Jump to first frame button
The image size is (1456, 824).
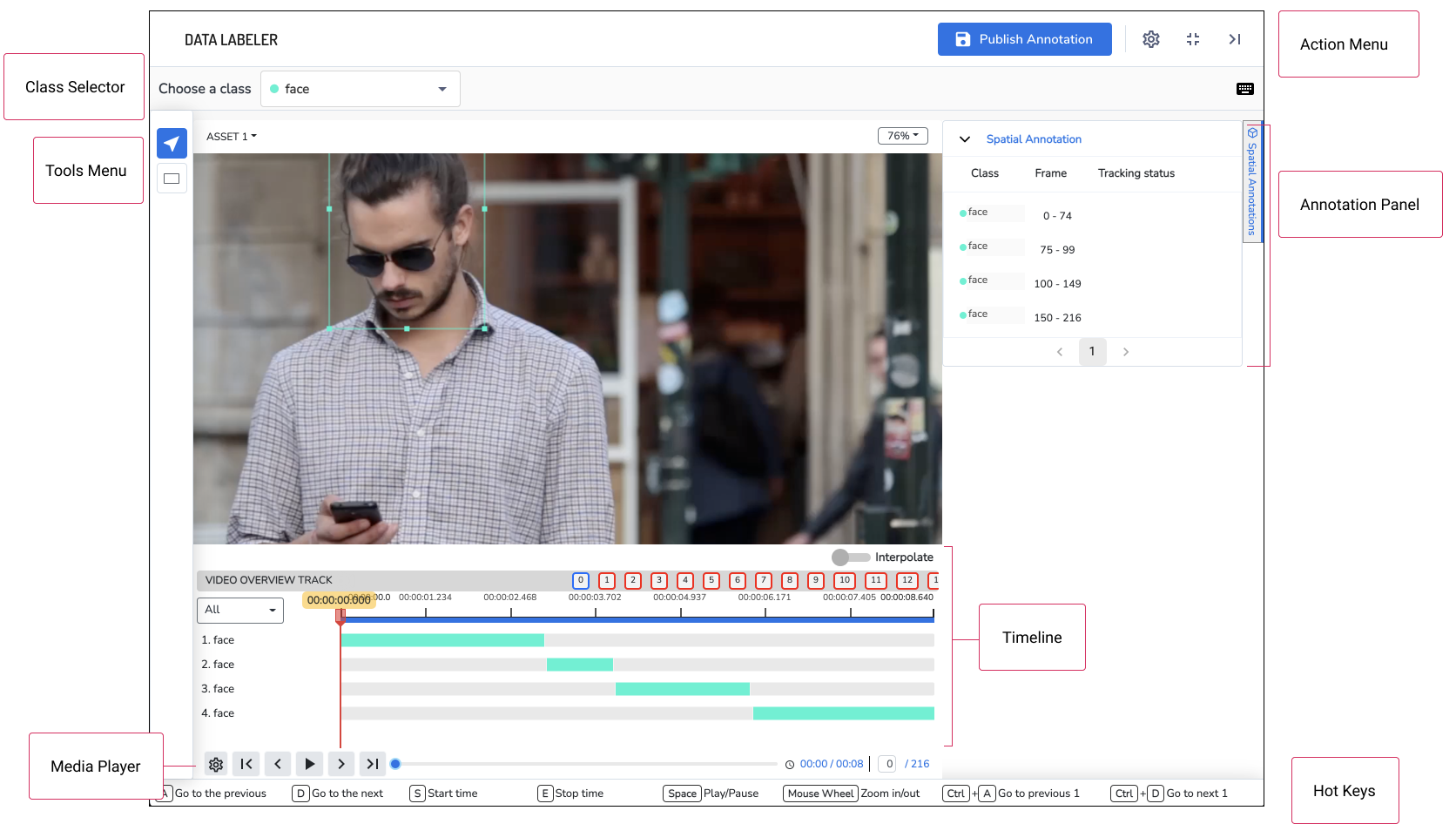click(246, 764)
